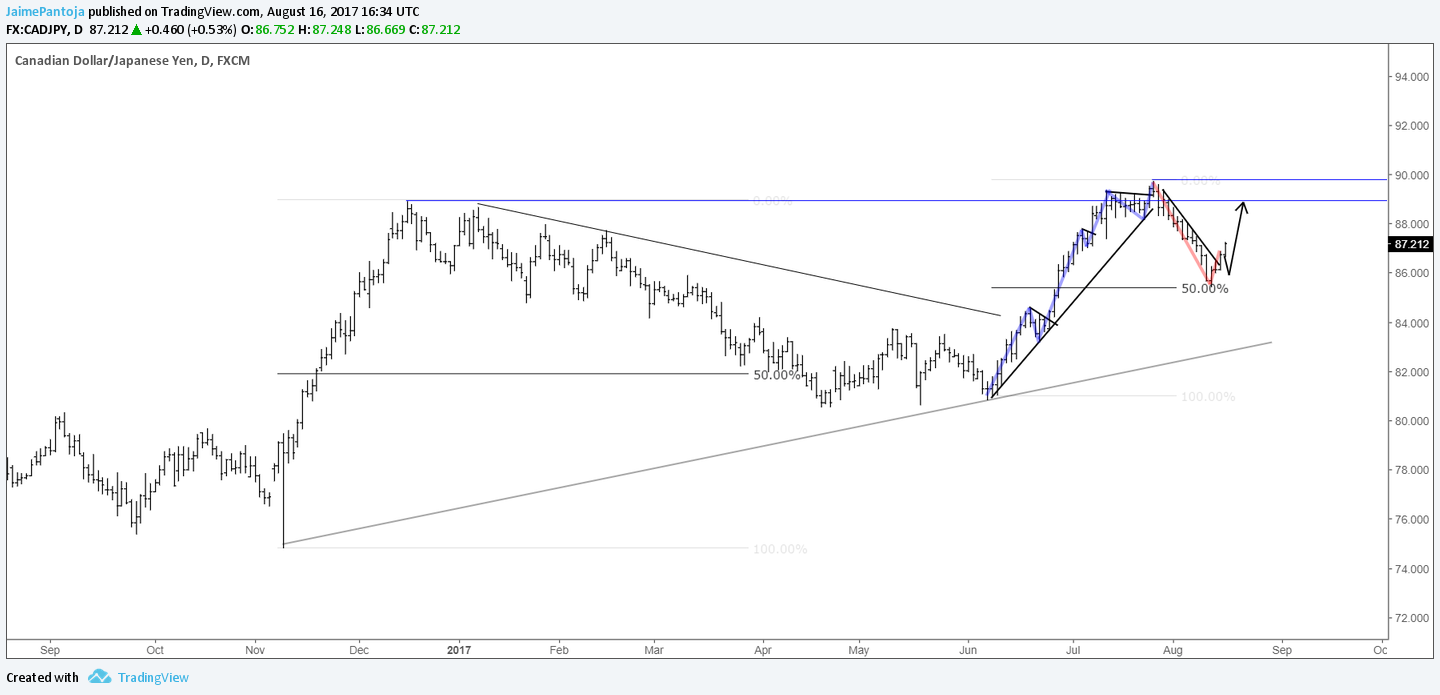The image size is (1440, 695).
Task: Click the green up-arrow change indicator
Action: 136,30
